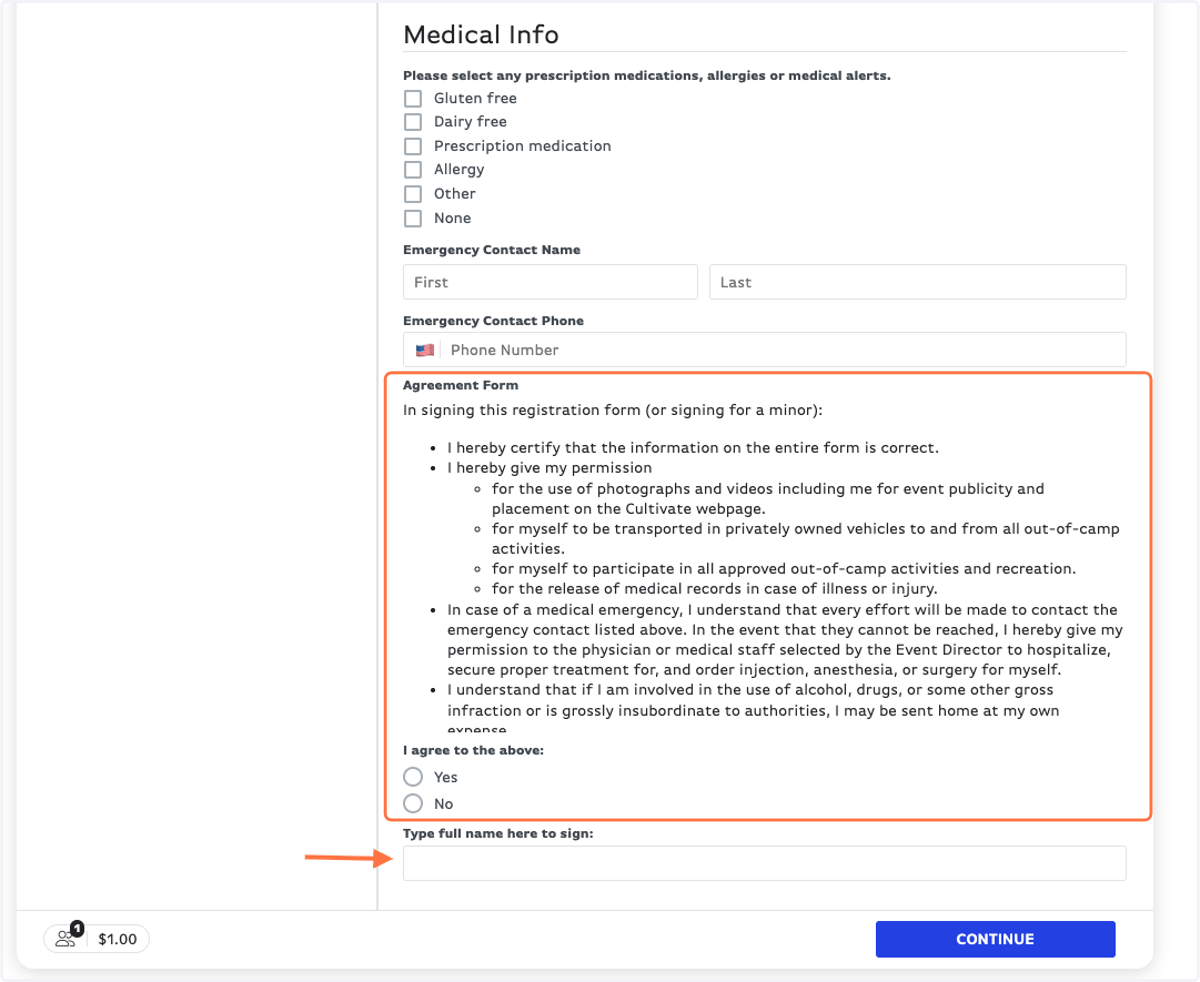Click the Medical Info heading
1200x982 pixels.
click(481, 34)
